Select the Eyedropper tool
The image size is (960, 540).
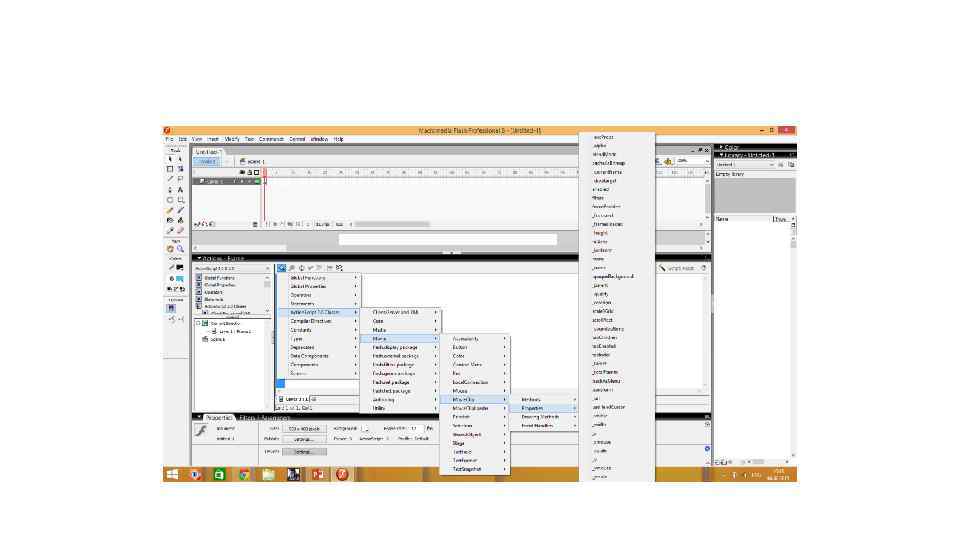pyautogui.click(x=170, y=230)
